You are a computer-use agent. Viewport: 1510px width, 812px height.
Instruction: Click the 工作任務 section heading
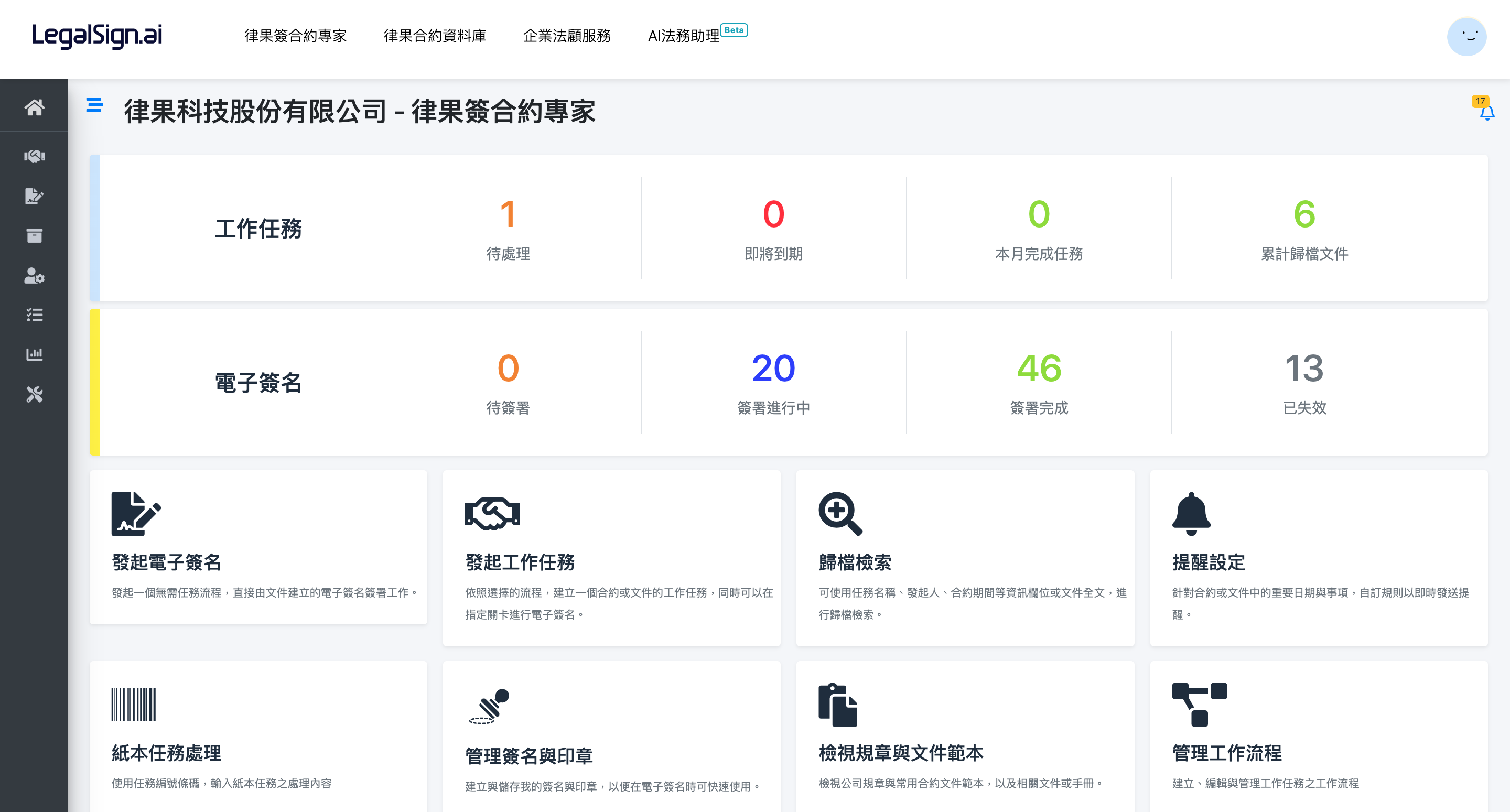click(258, 228)
